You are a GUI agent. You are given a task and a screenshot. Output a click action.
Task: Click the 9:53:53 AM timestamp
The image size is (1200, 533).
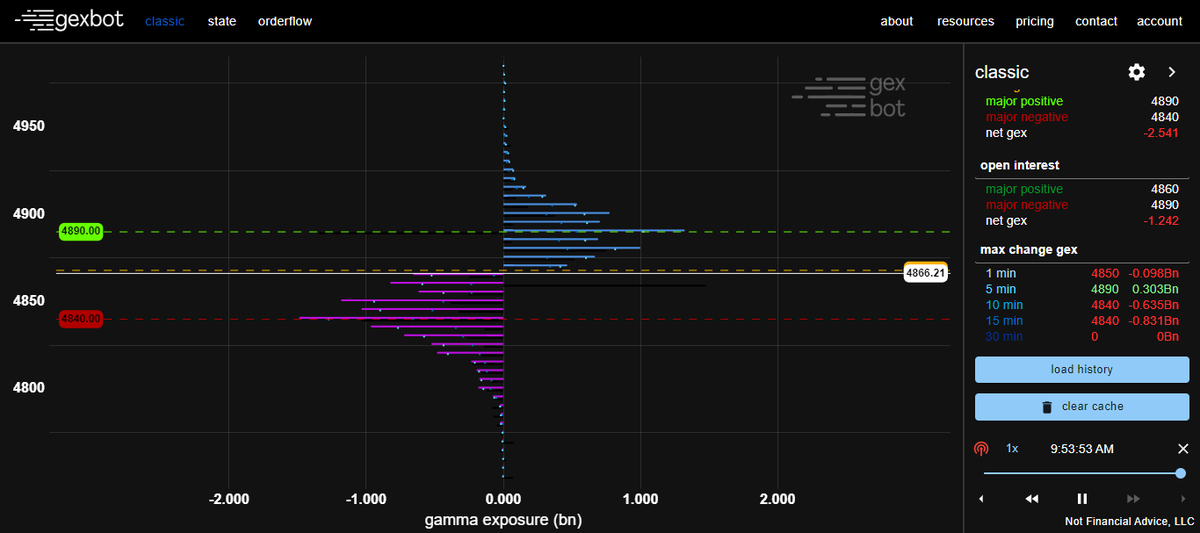point(1082,449)
